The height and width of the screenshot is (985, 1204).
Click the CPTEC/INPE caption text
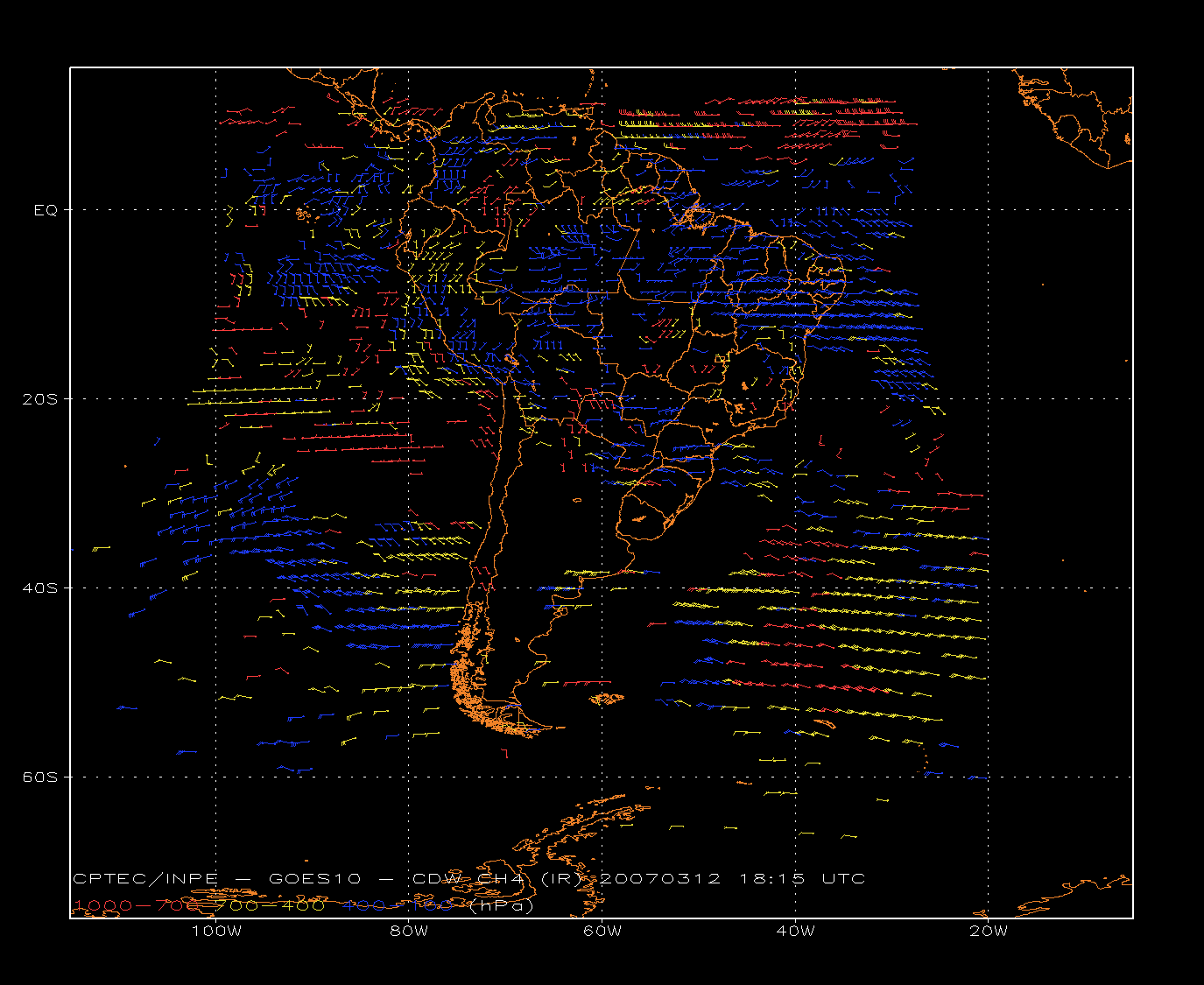[x=145, y=878]
